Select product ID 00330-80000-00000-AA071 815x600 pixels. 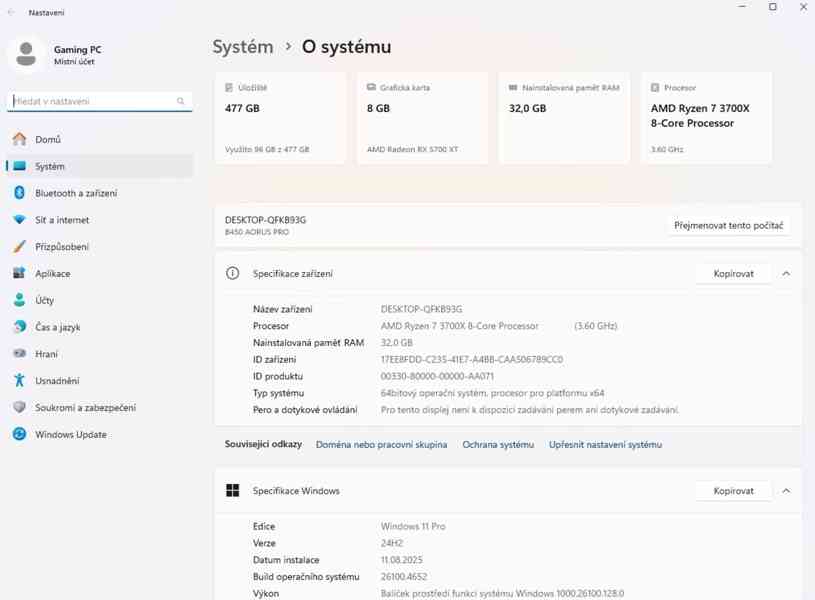(437, 376)
